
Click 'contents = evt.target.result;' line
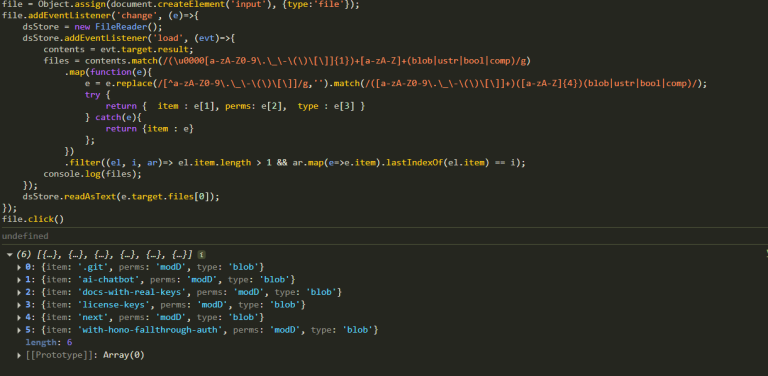click(x=119, y=49)
